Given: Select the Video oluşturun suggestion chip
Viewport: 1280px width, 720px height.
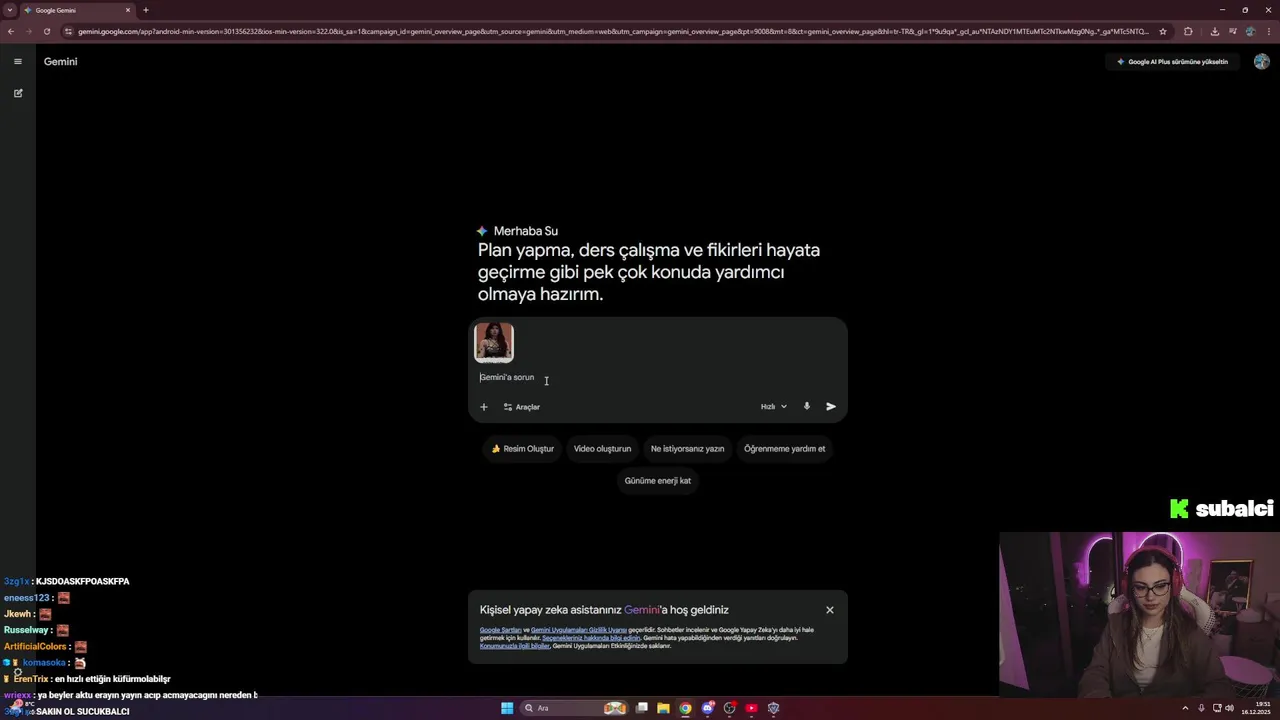Looking at the screenshot, I should coord(602,449).
